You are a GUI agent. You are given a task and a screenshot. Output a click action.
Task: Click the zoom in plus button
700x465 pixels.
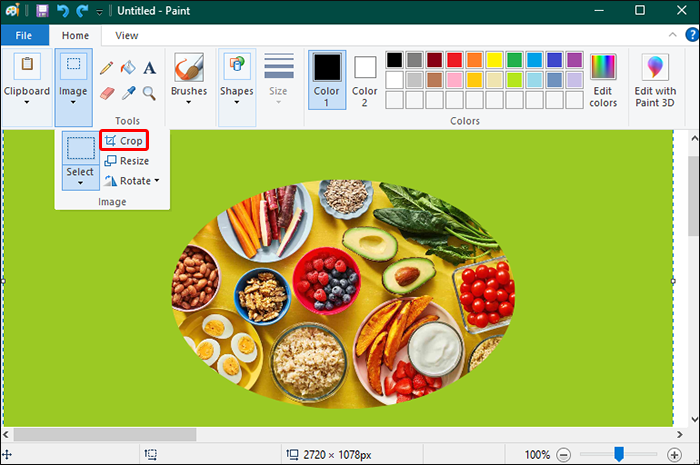(674, 455)
